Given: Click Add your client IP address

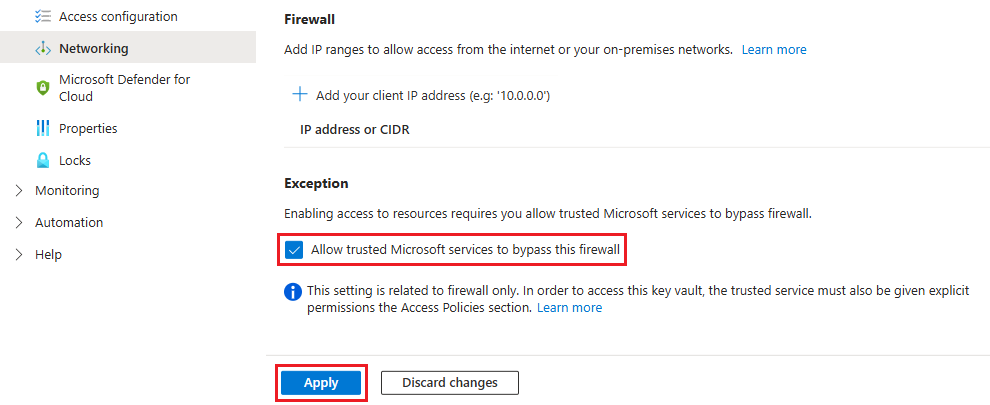Looking at the screenshot, I should [x=433, y=95].
